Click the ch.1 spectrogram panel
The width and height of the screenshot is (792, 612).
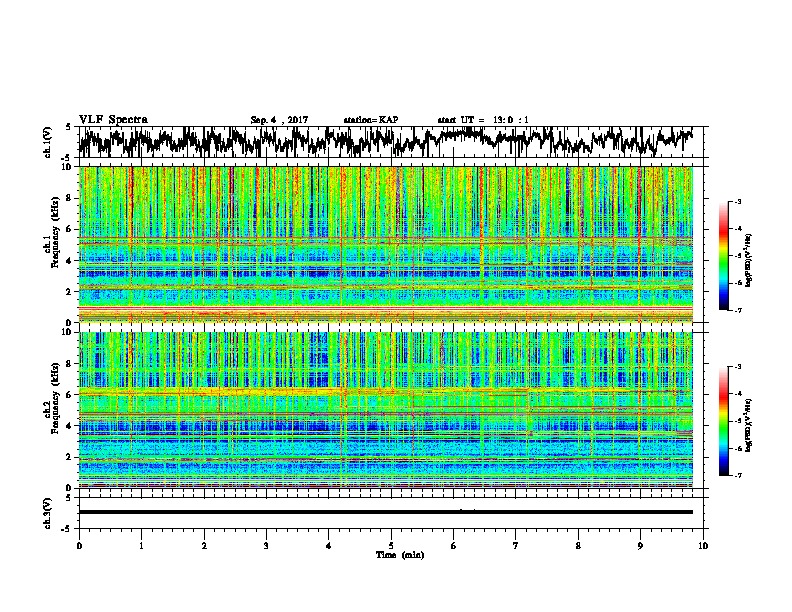(x=385, y=244)
